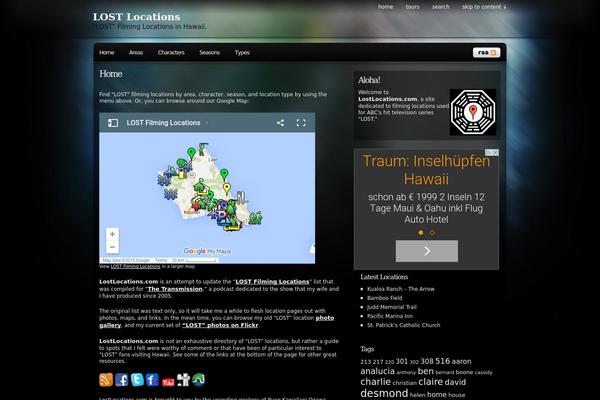Viewport: 600px width, 400px height.
Task: Click the LOST Locations site title
Action: (136, 17)
